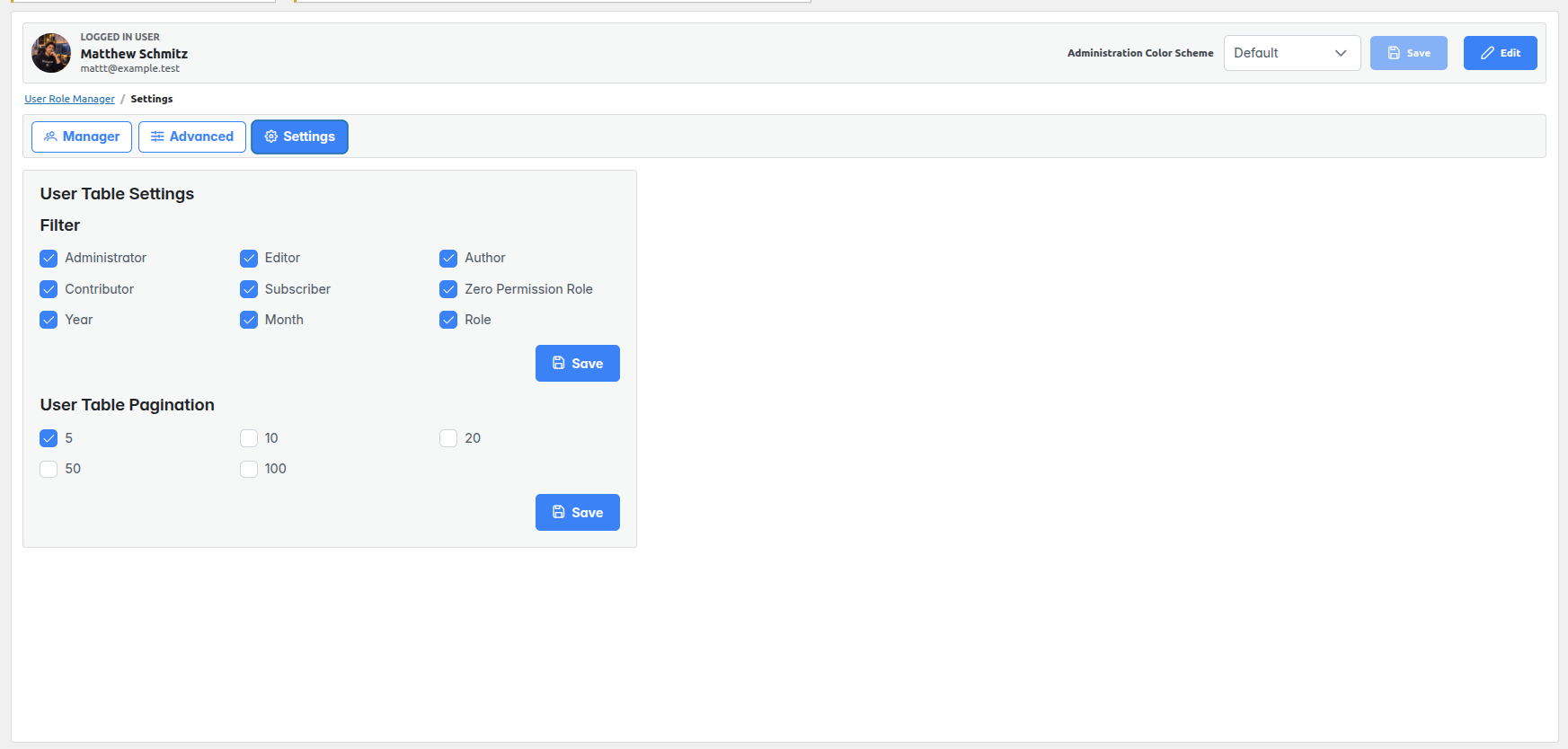Screen dimensions: 1568x749
Task: Click the top-bar Save button
Action: click(1409, 53)
